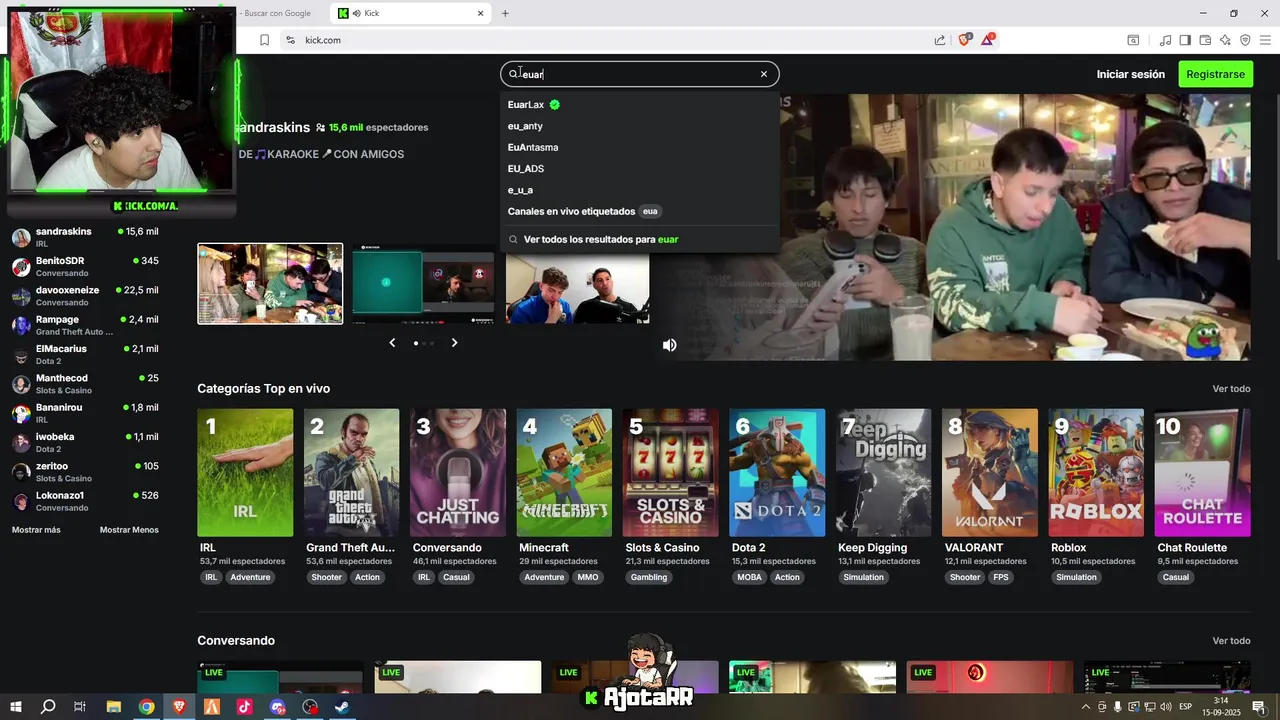Collapse sidebar list with Mostrar Menos
Viewport: 1280px width, 720px height.
point(129,530)
